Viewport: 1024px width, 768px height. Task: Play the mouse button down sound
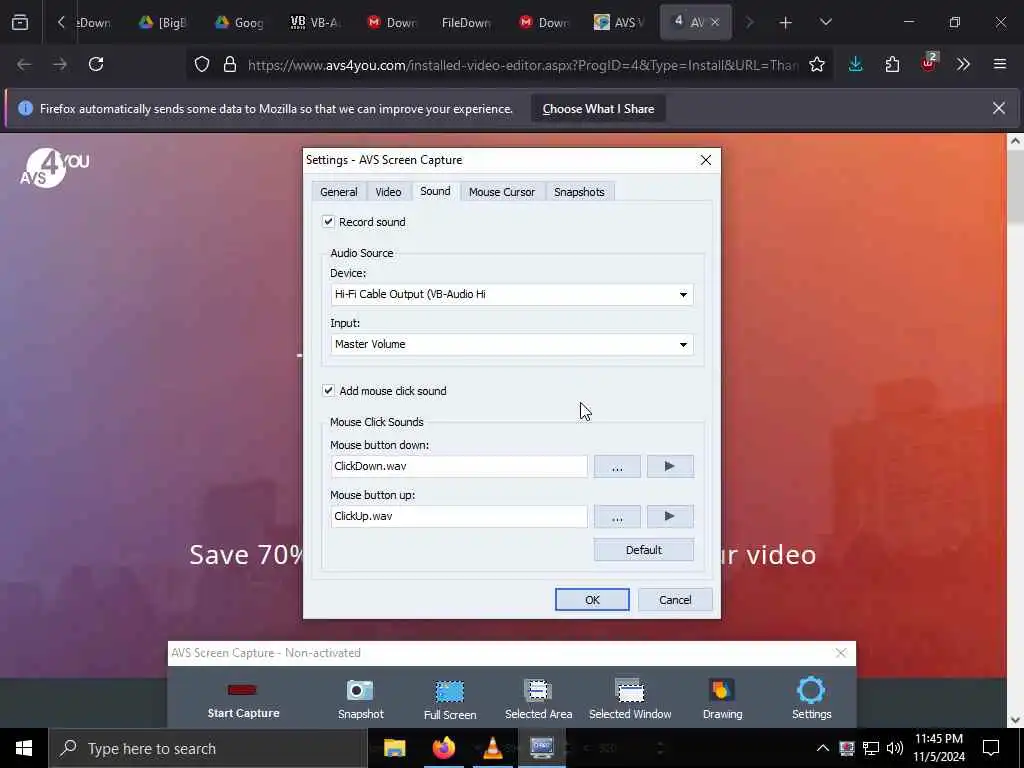click(670, 466)
